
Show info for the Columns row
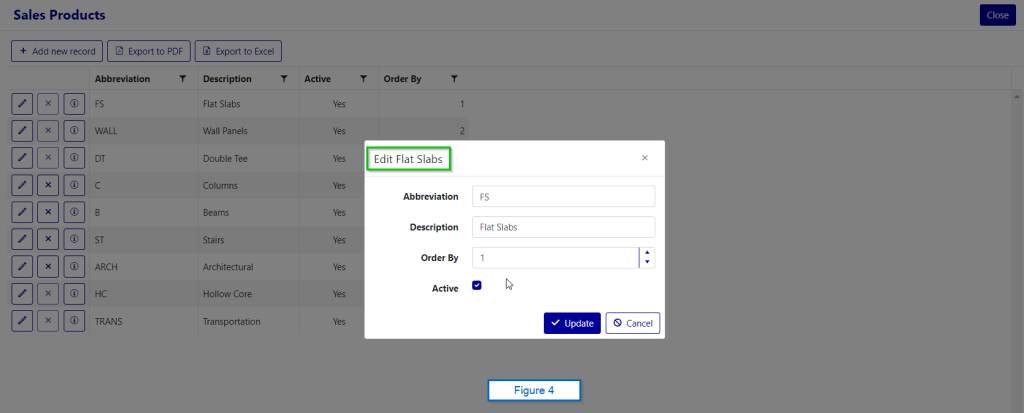74,186
